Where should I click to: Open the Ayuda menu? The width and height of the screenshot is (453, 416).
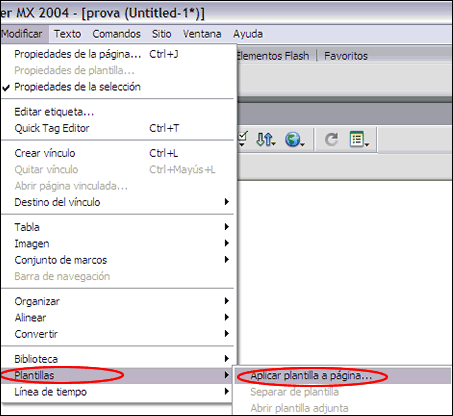pyautogui.click(x=248, y=34)
